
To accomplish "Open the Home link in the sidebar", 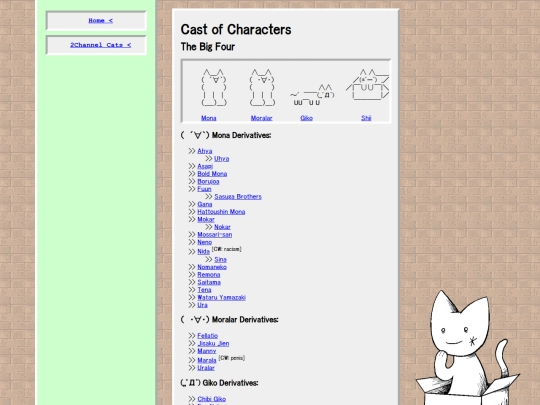I will (x=101, y=21).
